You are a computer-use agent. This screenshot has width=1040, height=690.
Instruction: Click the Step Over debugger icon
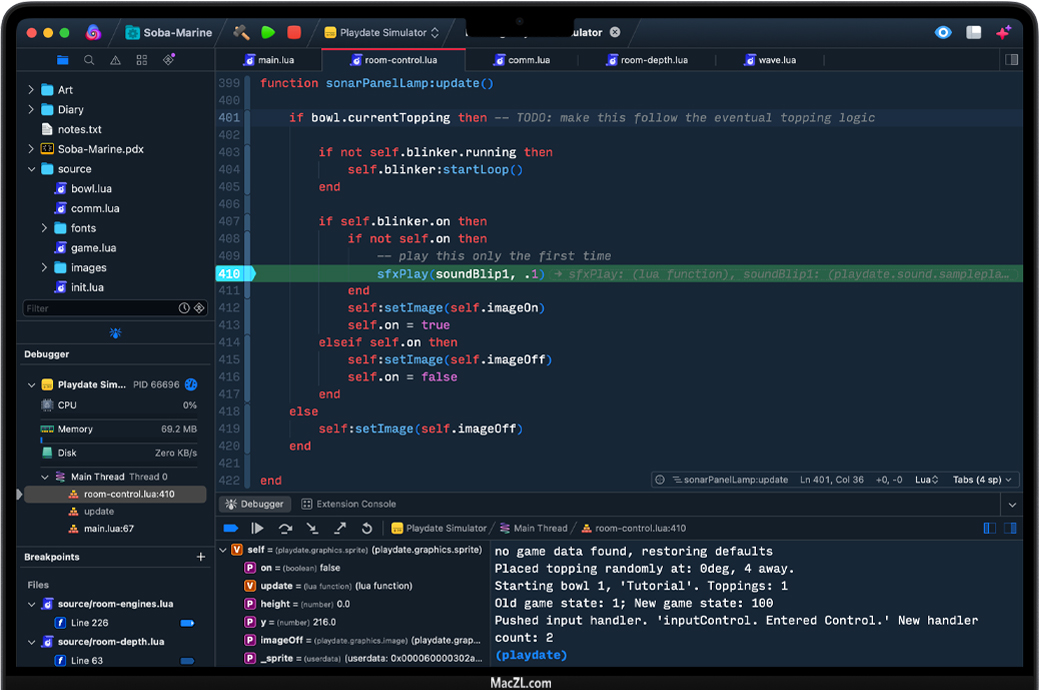click(285, 528)
